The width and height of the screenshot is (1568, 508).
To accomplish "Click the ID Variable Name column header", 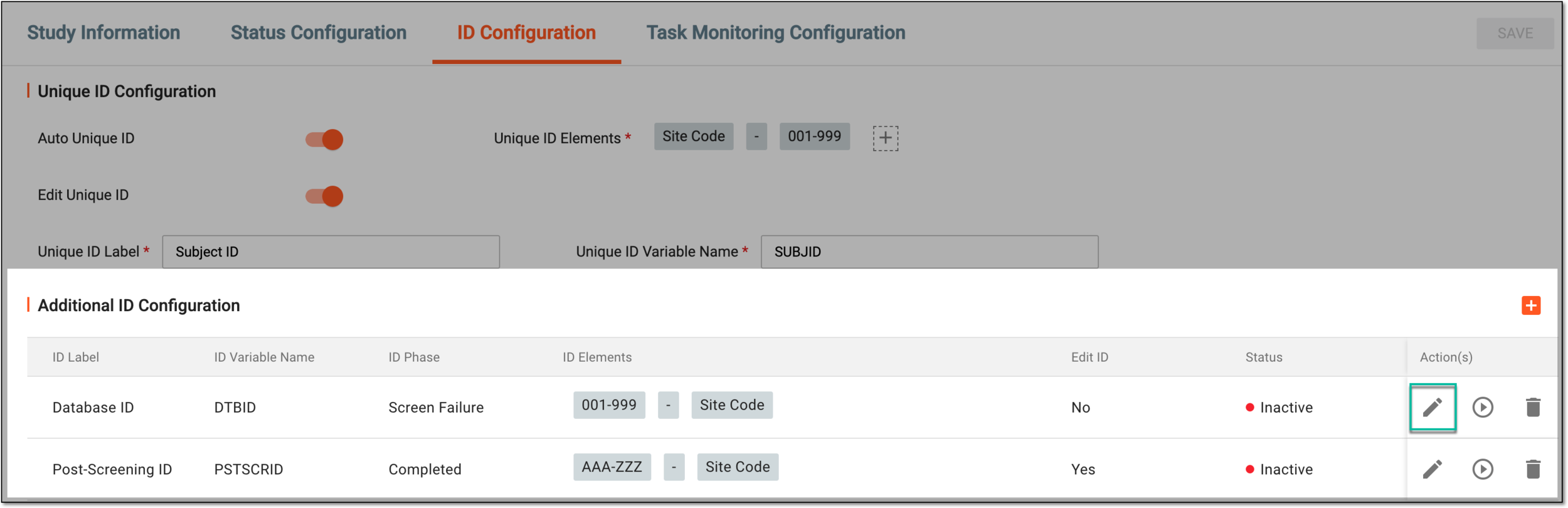I will 264,357.
